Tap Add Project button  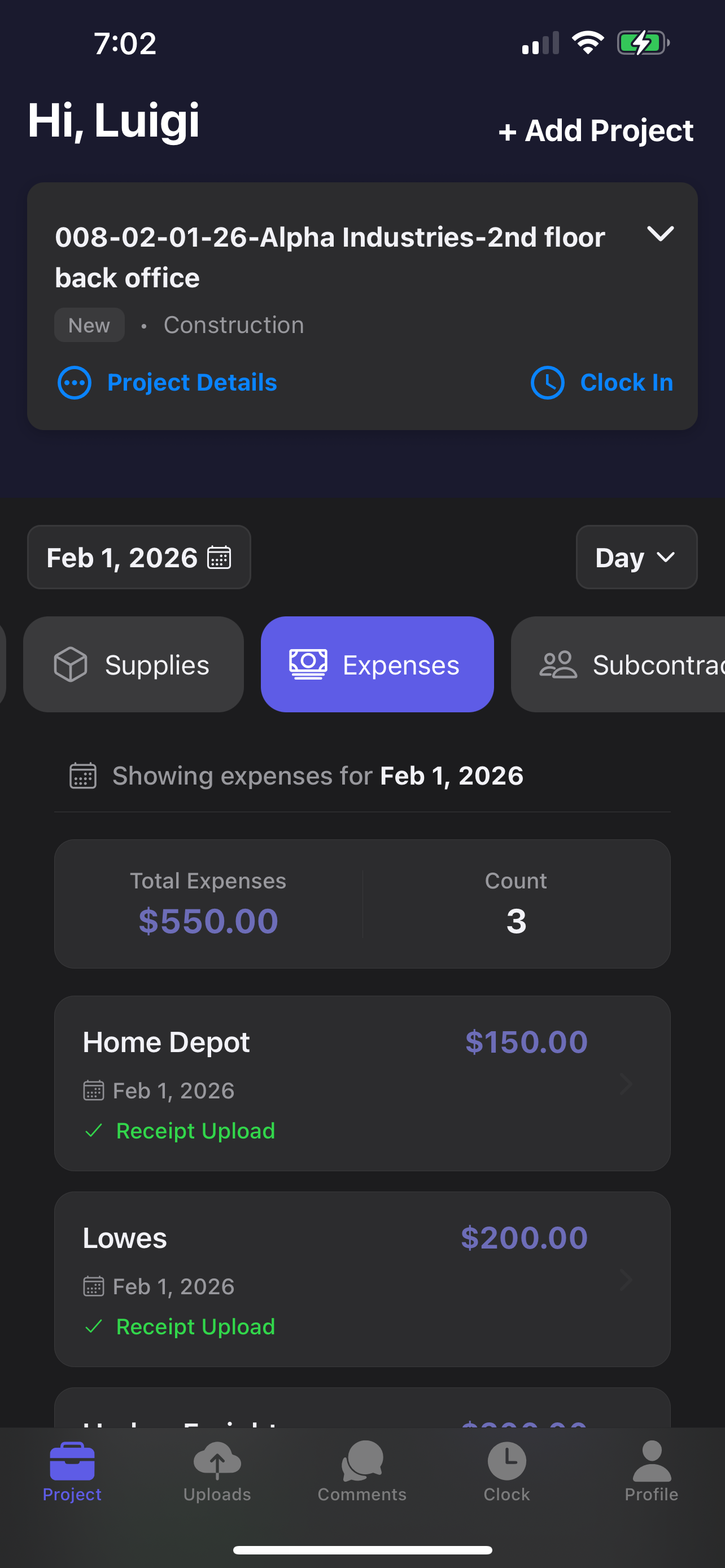click(x=596, y=131)
